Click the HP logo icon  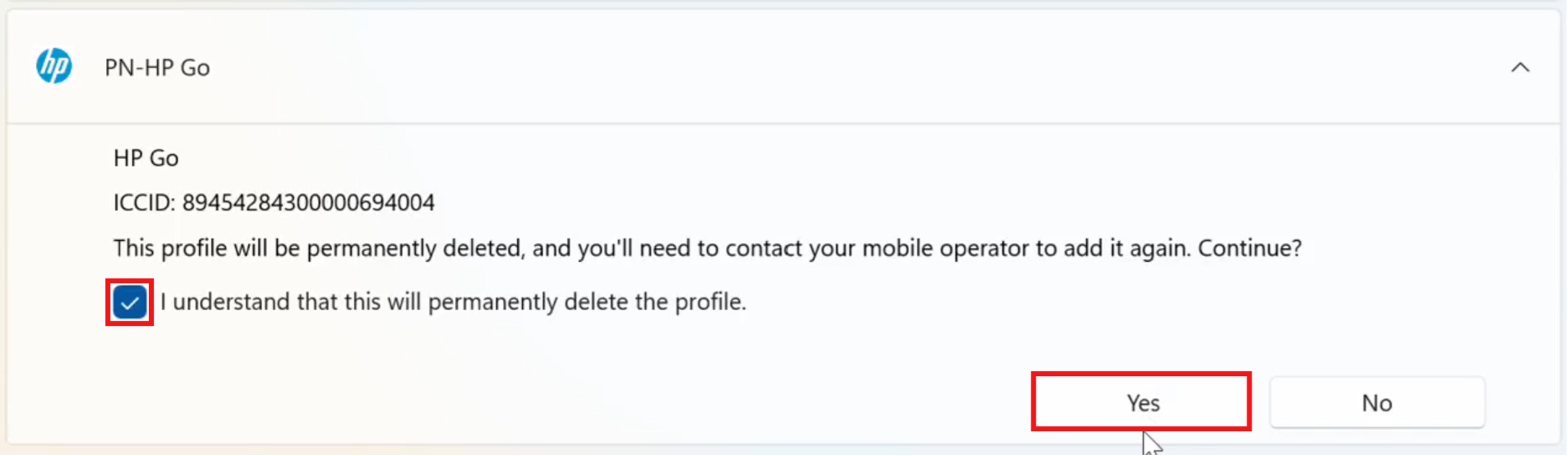pyautogui.click(x=54, y=66)
